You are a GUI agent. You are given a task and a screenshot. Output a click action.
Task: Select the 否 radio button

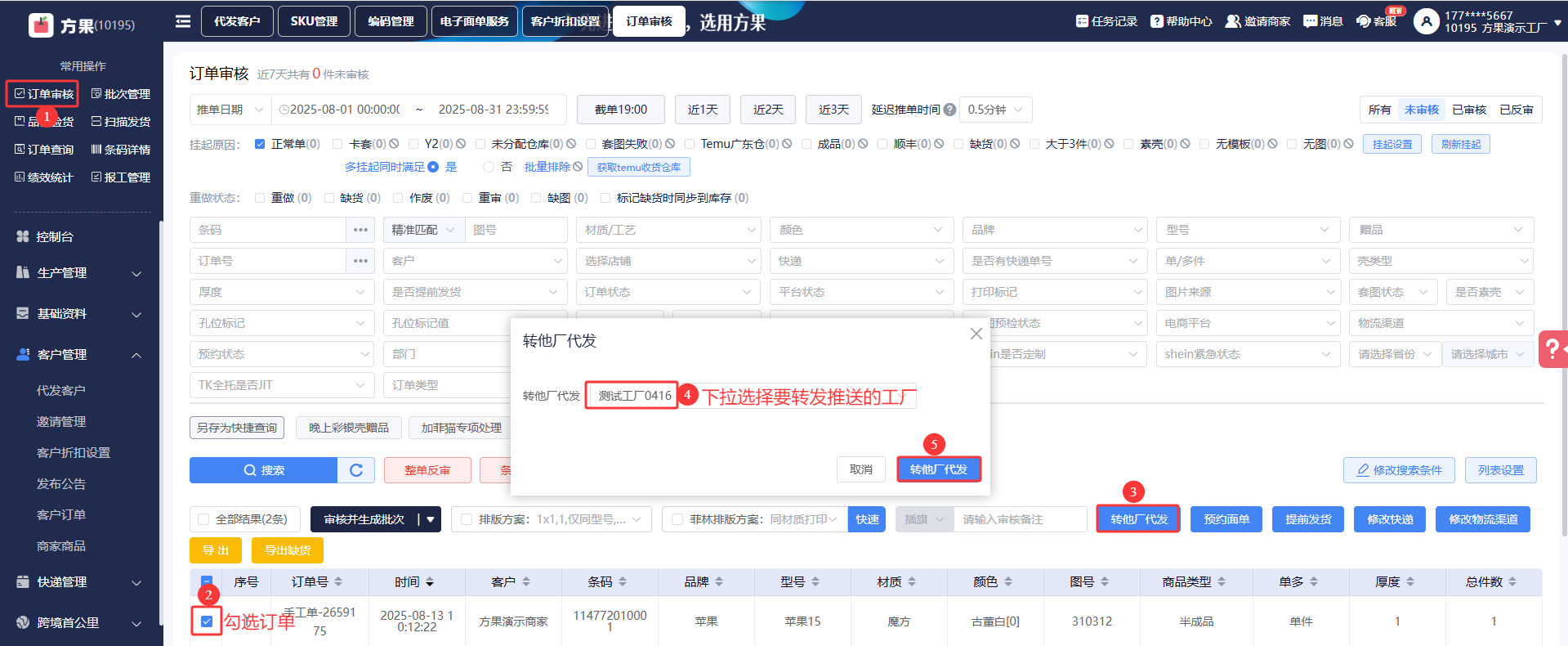[489, 167]
